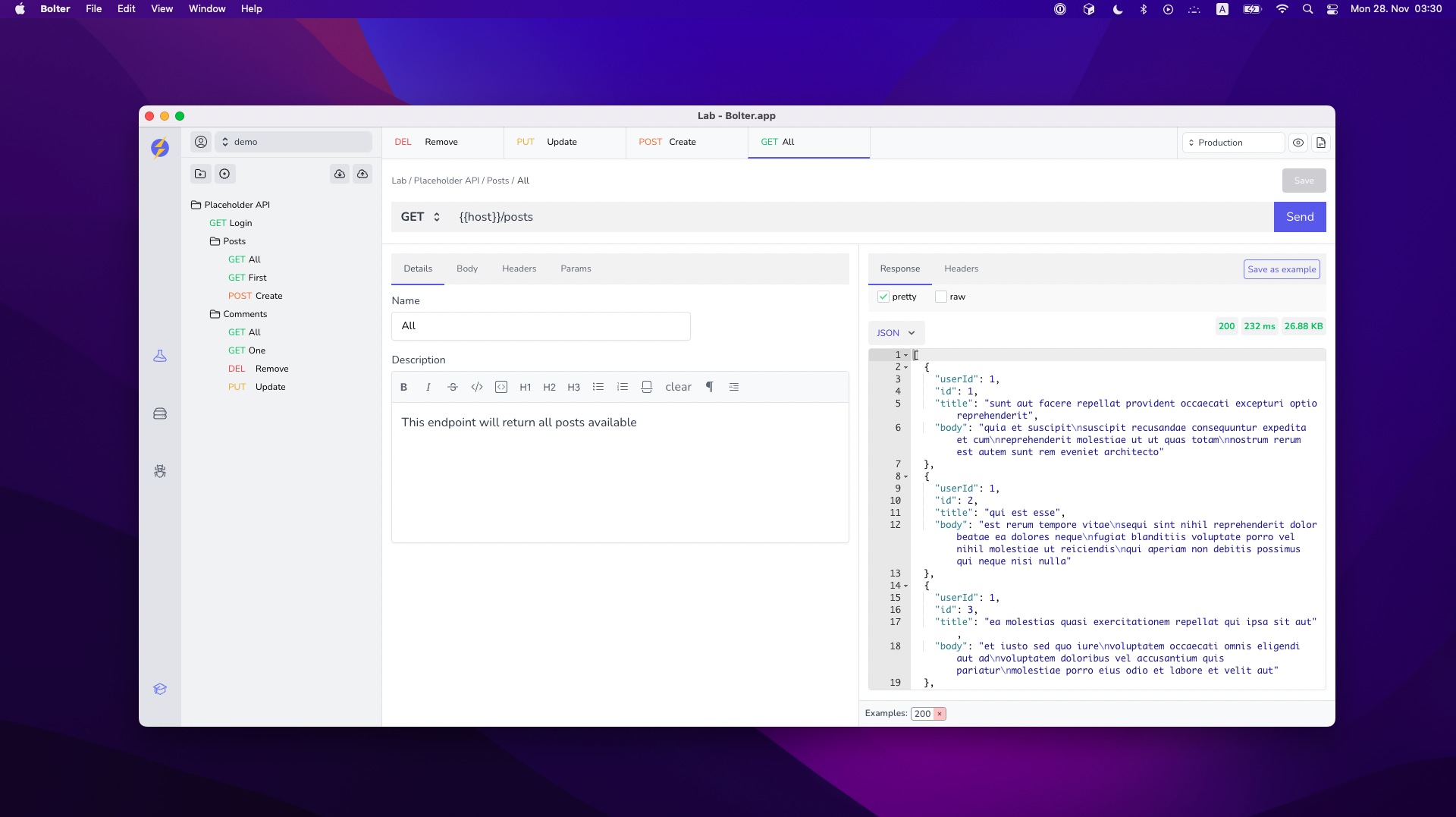Open the Params tab
The height and width of the screenshot is (817, 1456).
576,269
